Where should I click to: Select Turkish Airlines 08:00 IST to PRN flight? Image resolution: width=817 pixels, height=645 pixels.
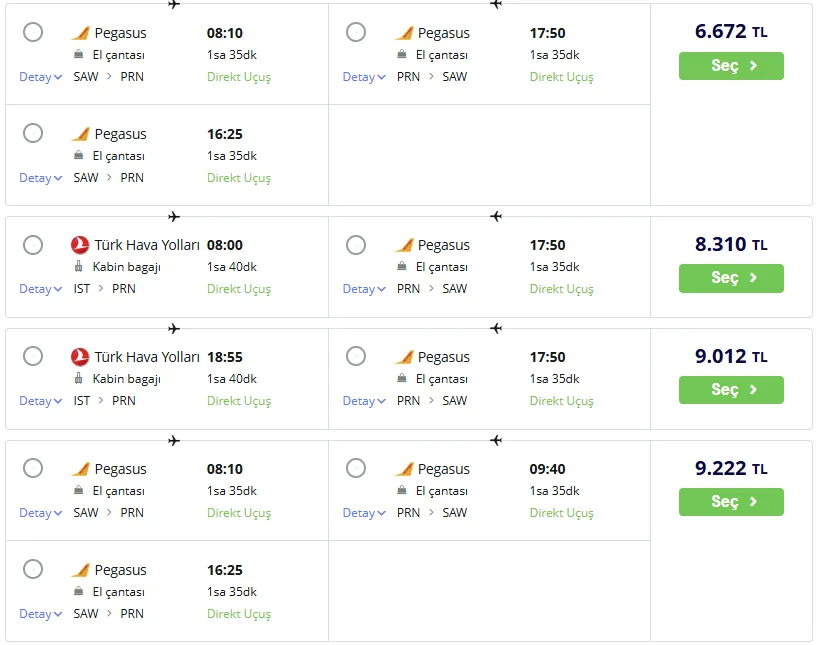click(33, 245)
